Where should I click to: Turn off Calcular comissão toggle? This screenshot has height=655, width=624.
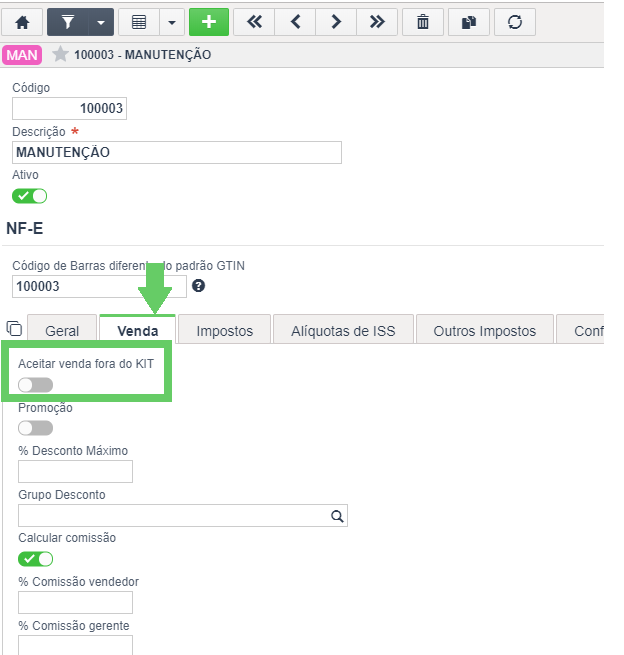tap(36, 559)
